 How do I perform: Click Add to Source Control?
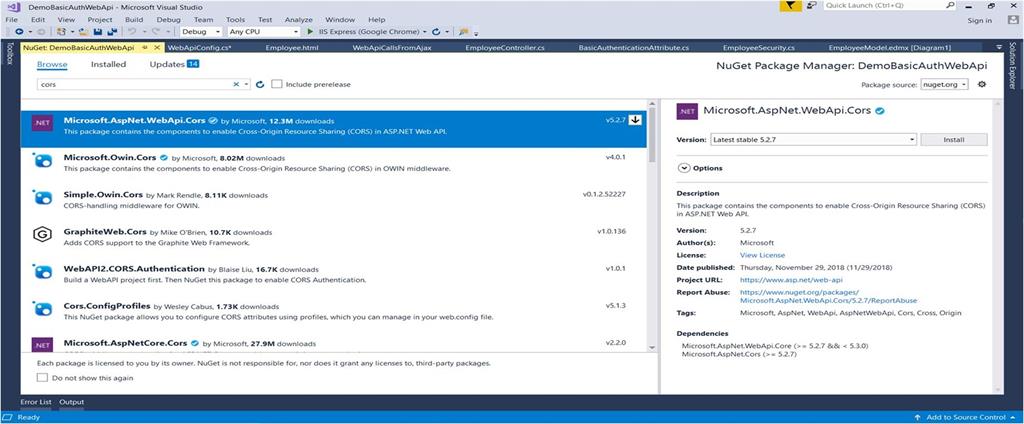[965, 417]
